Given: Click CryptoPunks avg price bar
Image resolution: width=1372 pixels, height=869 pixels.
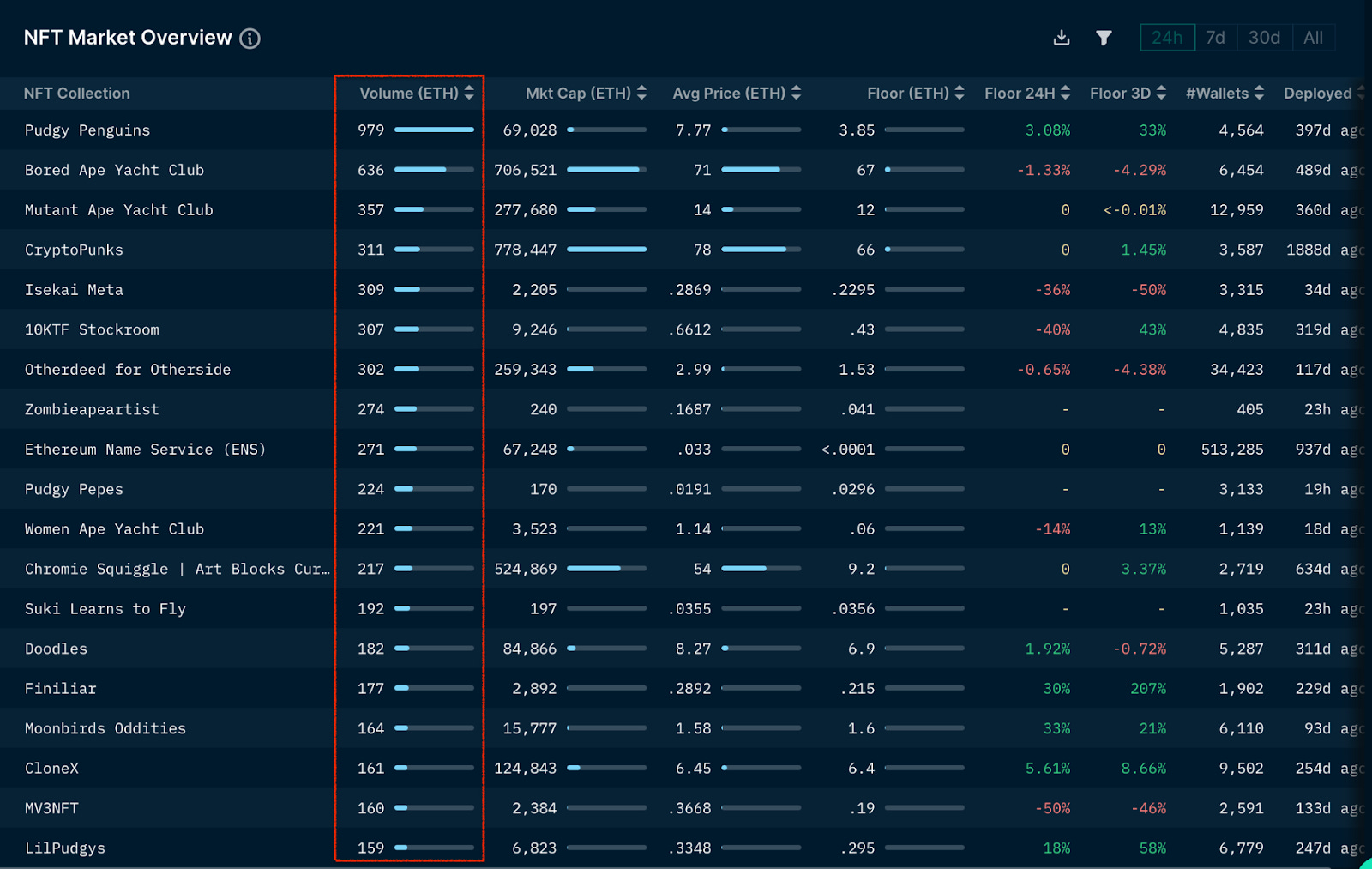Looking at the screenshot, I should click(x=761, y=250).
